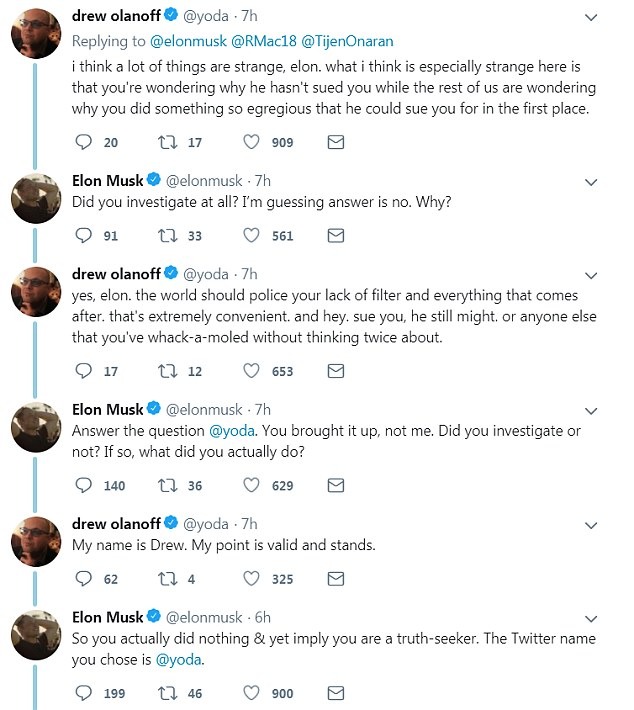This screenshot has width=634, height=710.
Task: Send first tweet via direct message icon
Action: coord(337,143)
